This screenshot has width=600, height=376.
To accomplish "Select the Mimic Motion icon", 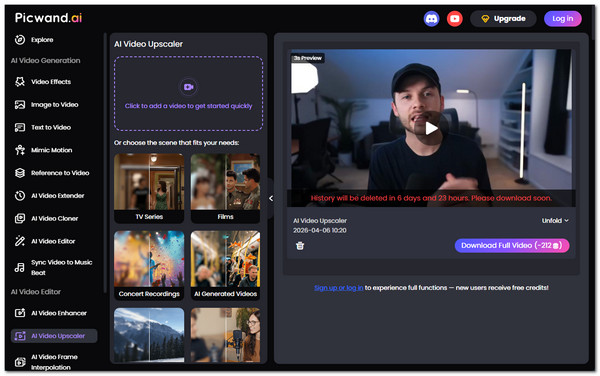I will [20, 150].
